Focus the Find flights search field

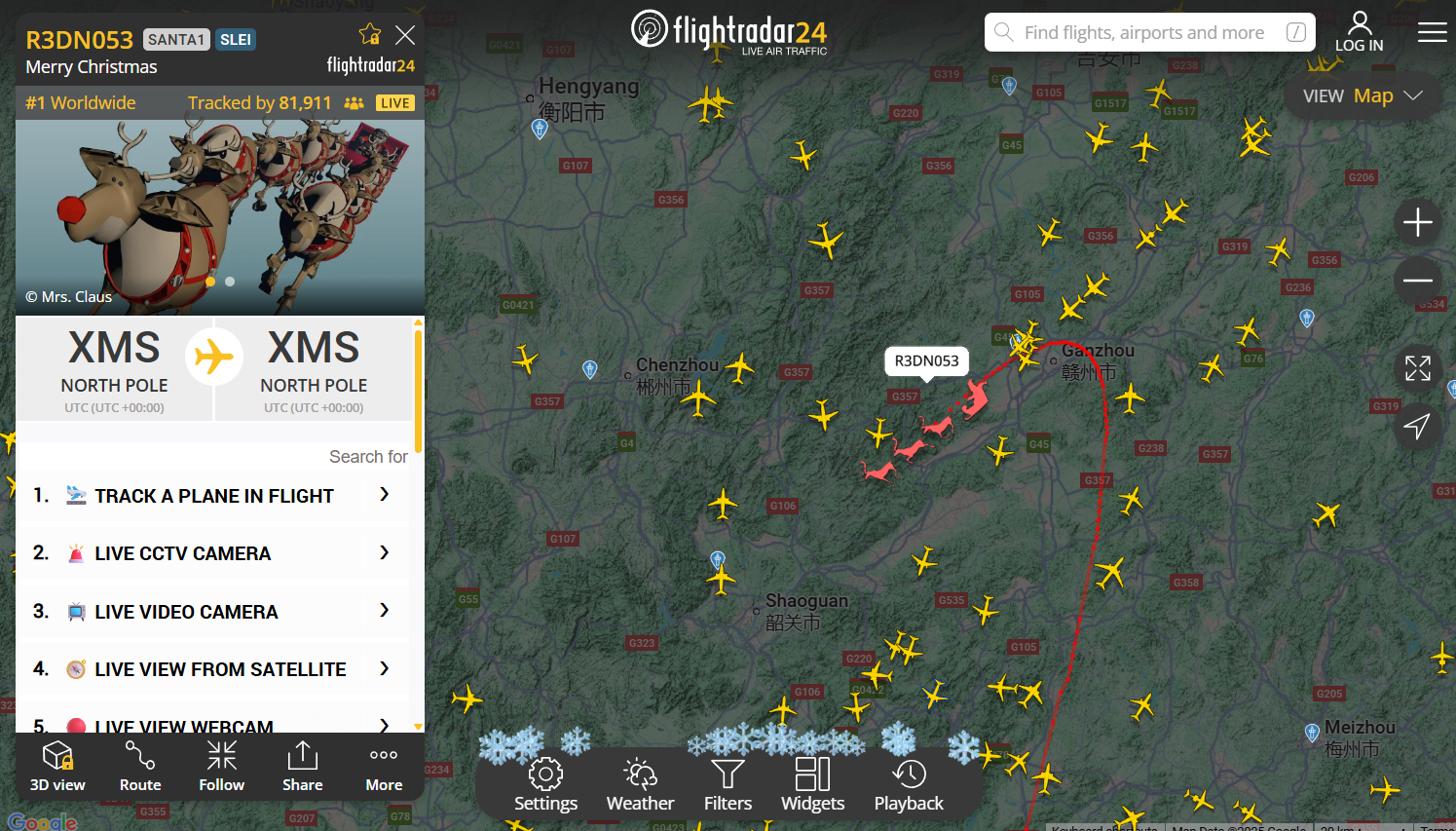1150,32
